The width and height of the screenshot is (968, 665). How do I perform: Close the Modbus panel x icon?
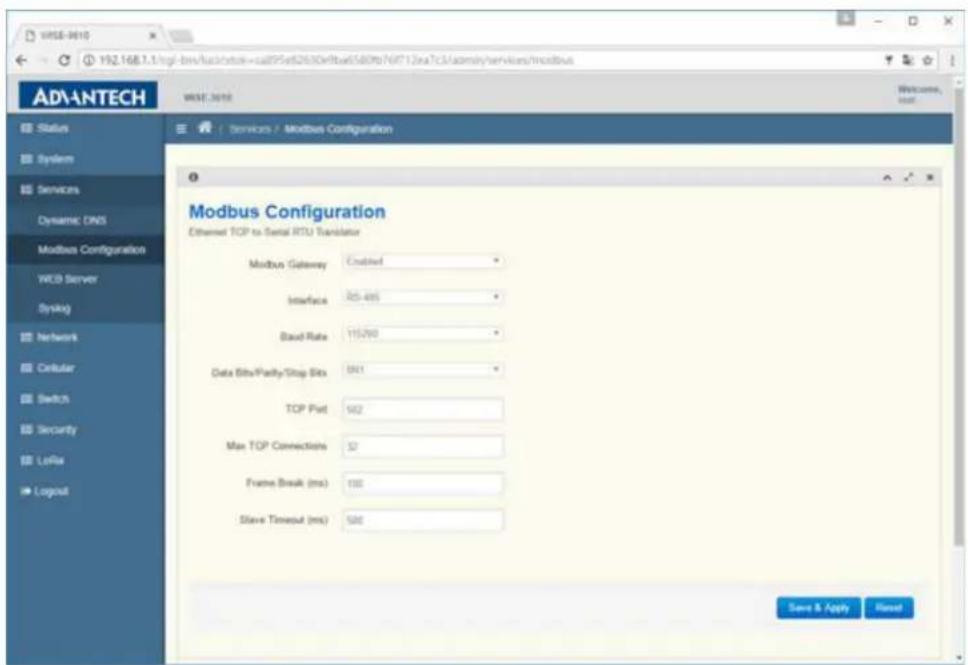pyautogui.click(x=930, y=178)
